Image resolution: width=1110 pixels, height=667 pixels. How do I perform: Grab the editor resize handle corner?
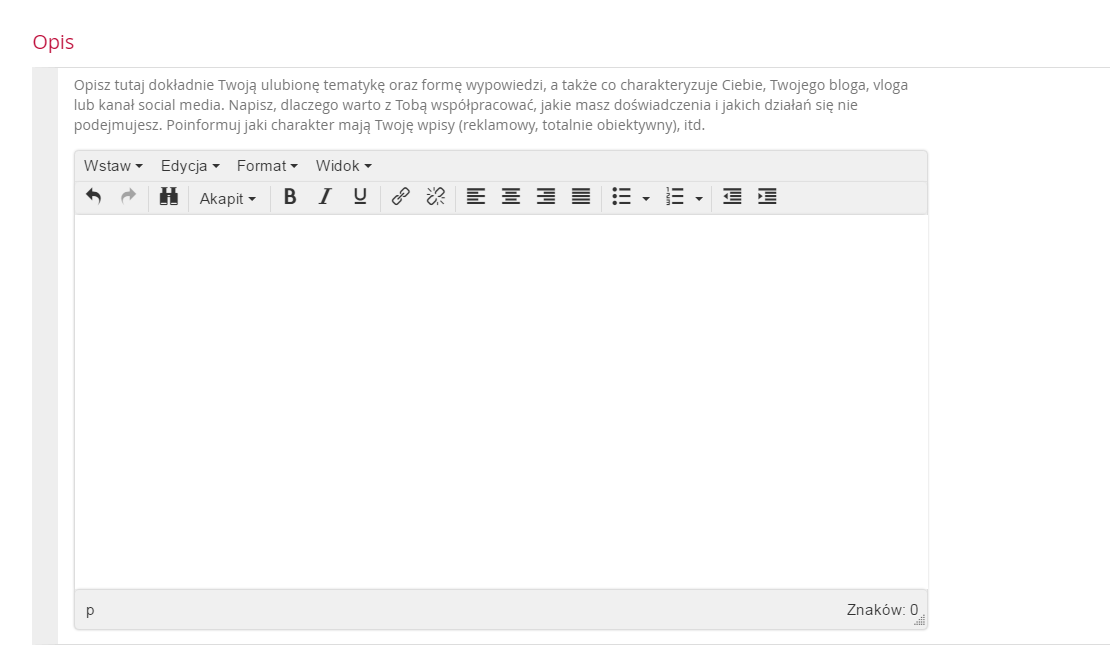(x=919, y=621)
